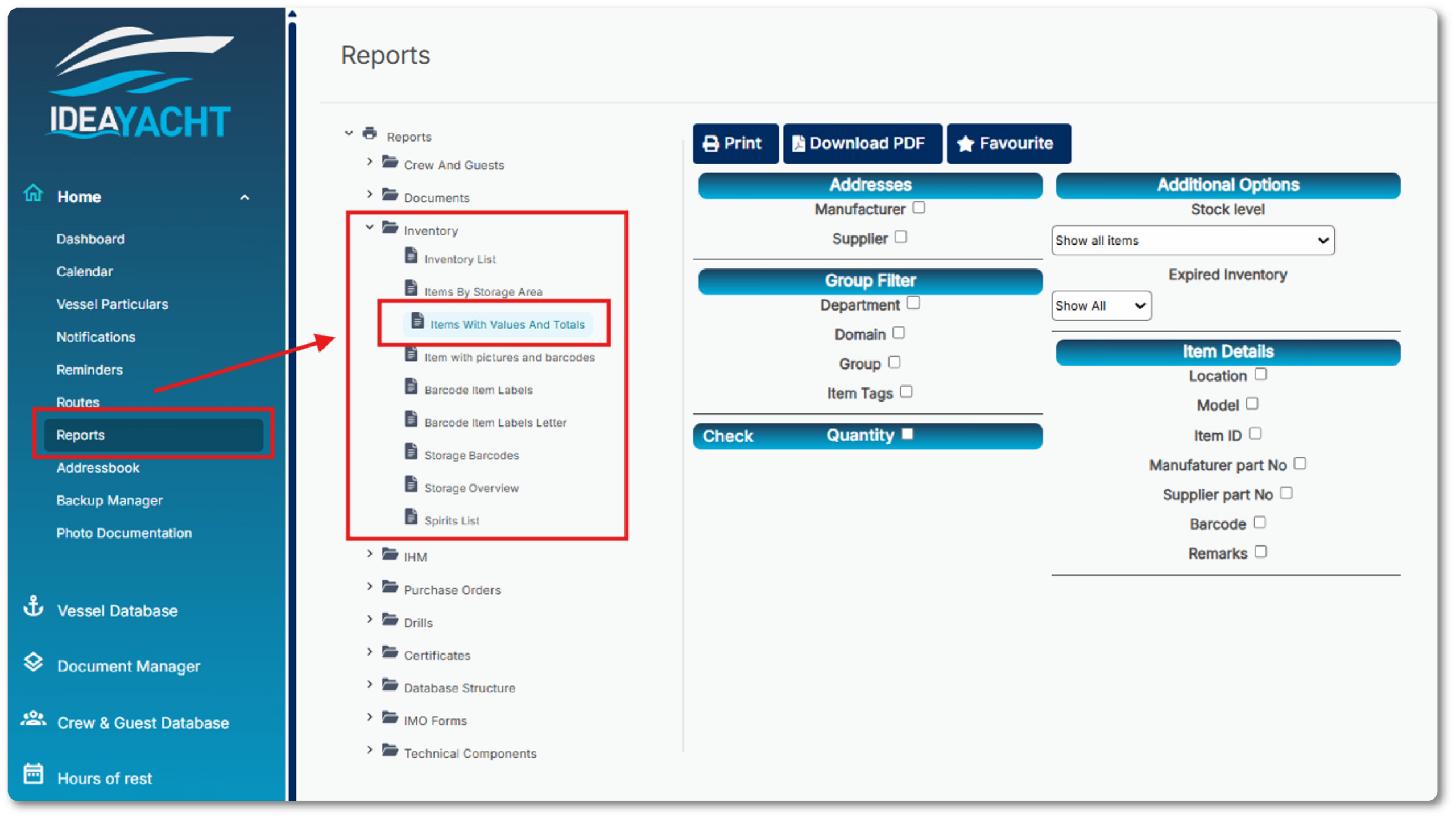Enable the Manufacturer checkbox under Addresses
1456x819 pixels.
pyautogui.click(x=919, y=208)
